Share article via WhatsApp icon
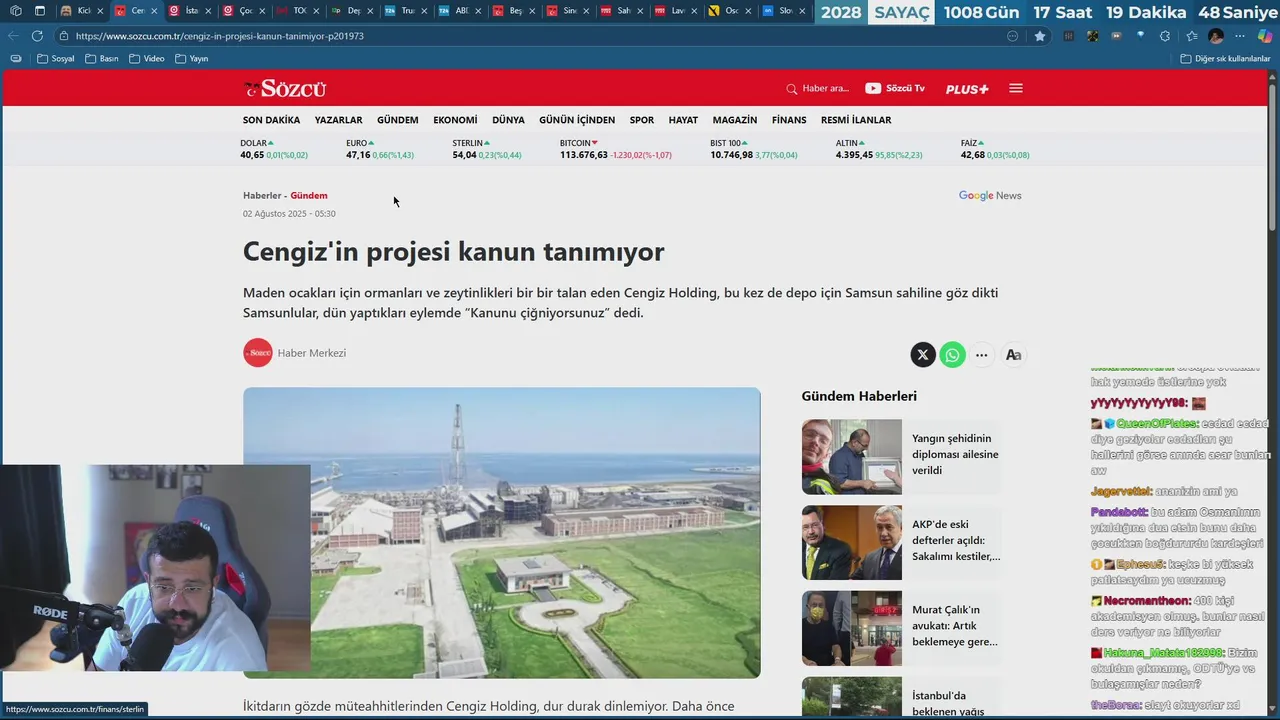This screenshot has width=1280, height=720. tap(953, 355)
